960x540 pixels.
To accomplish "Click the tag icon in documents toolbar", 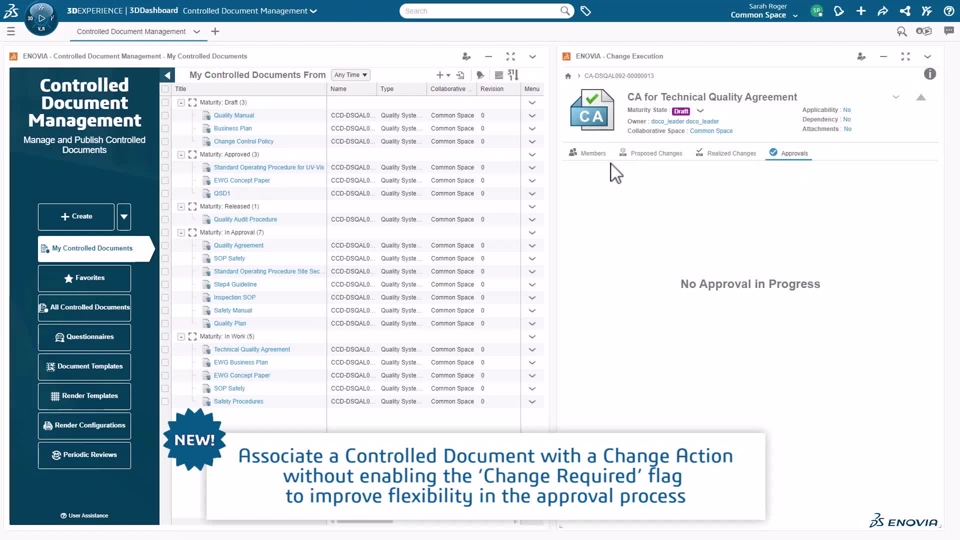I will pos(481,75).
